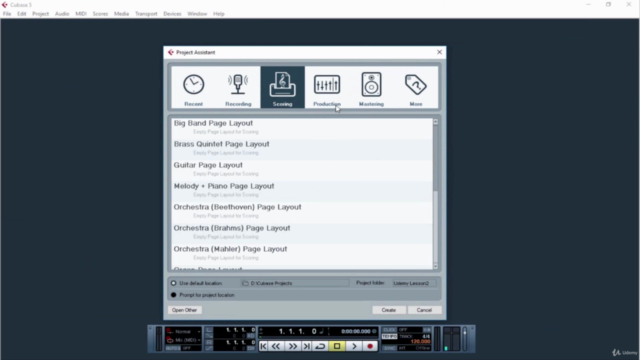Click the template list scroll-up arrow
This screenshot has width=640, height=360.
point(436,122)
